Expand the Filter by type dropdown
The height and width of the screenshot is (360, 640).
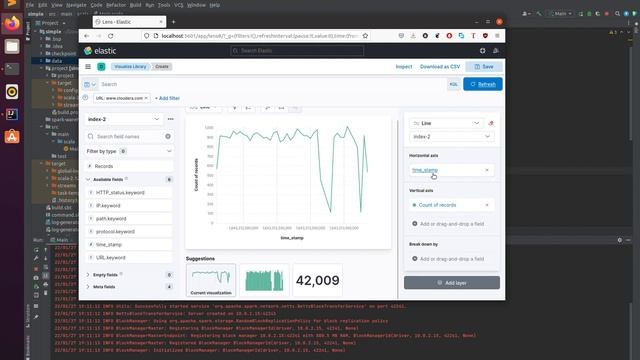(x=129, y=151)
